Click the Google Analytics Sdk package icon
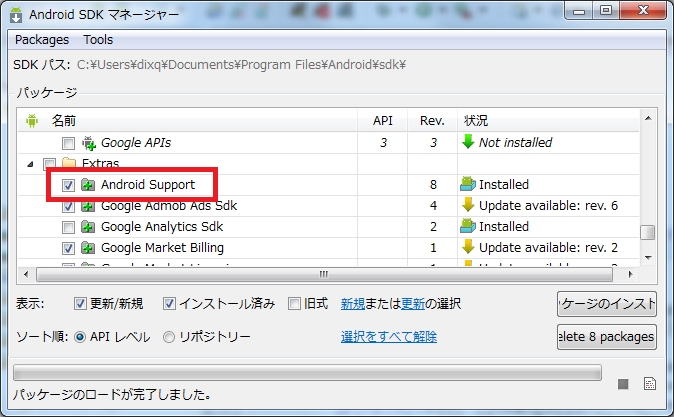Image resolution: width=674 pixels, height=417 pixels. [88, 227]
